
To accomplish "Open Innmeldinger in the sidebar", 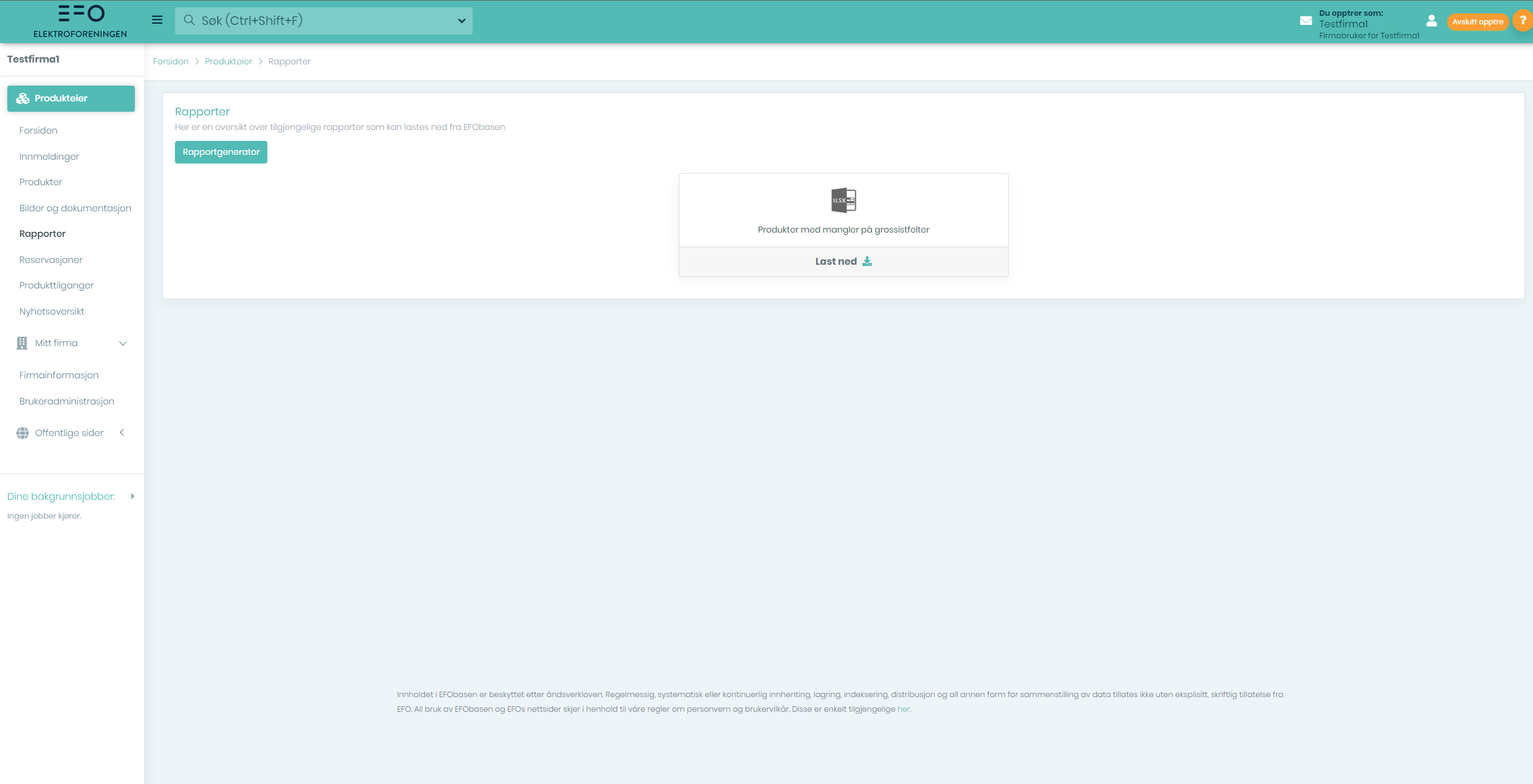I will (x=49, y=157).
